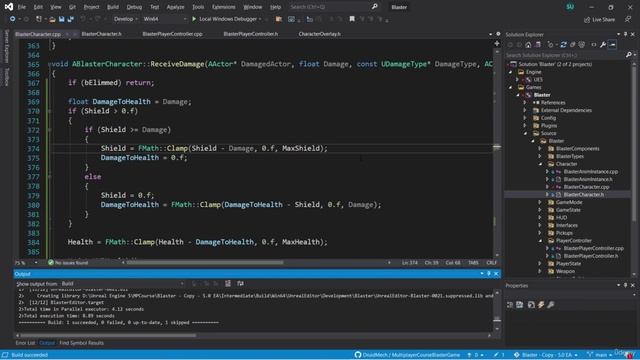Start debugging with the green play icon
Viewport: 640px width, 360px height.
[x=194, y=19]
